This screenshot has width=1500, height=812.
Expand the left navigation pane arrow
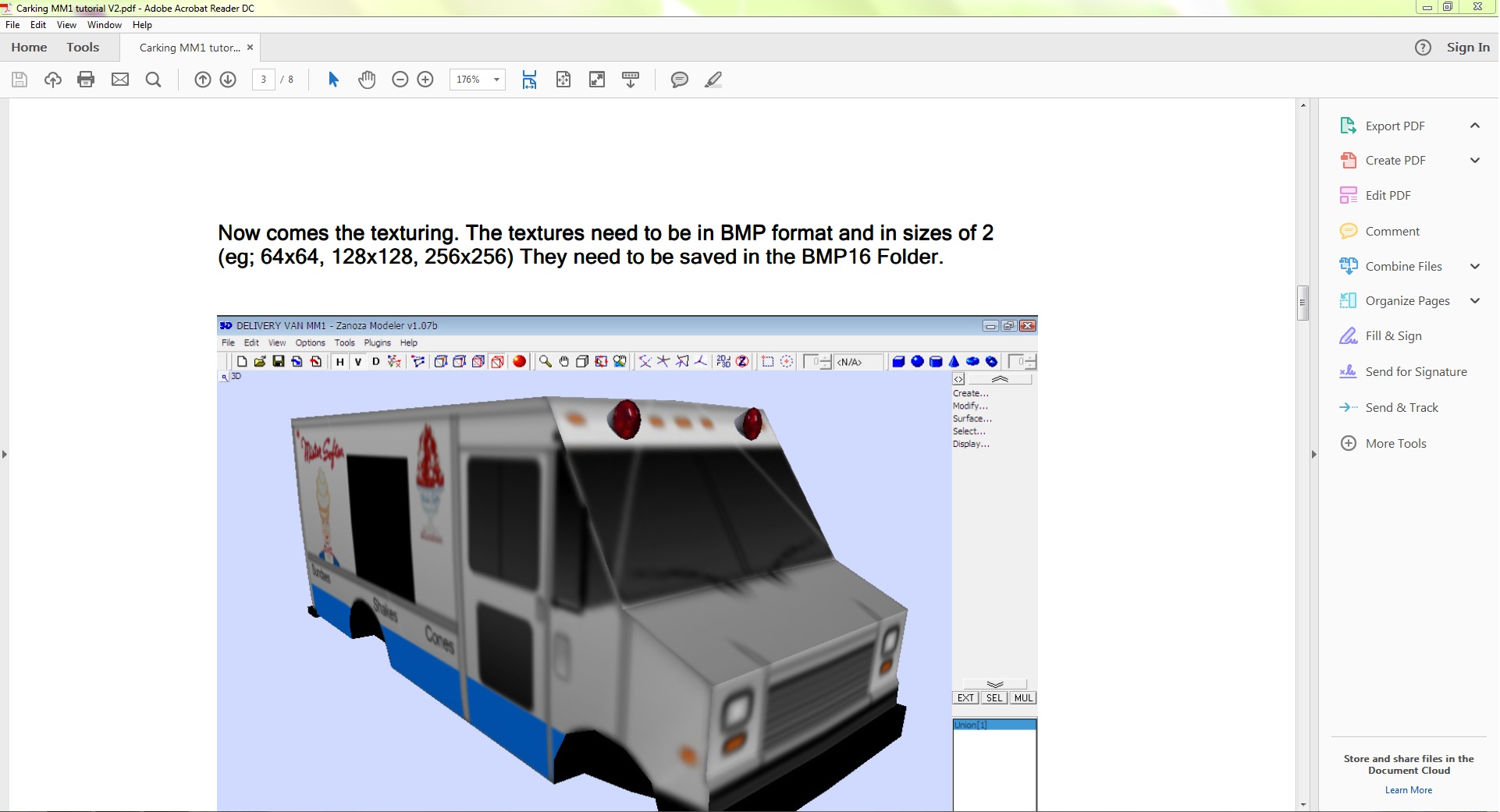point(5,454)
